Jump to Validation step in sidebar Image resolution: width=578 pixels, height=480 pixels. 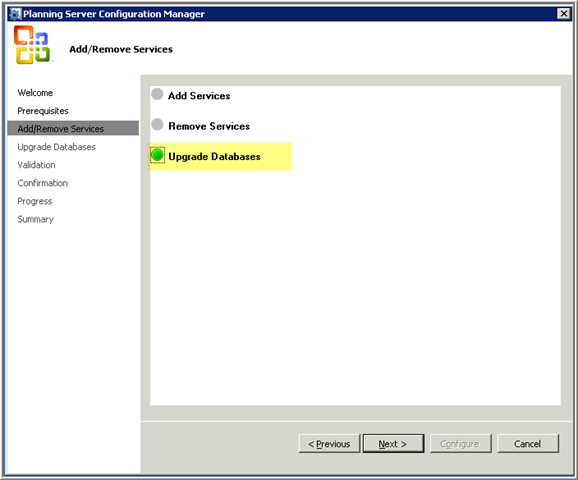36,165
